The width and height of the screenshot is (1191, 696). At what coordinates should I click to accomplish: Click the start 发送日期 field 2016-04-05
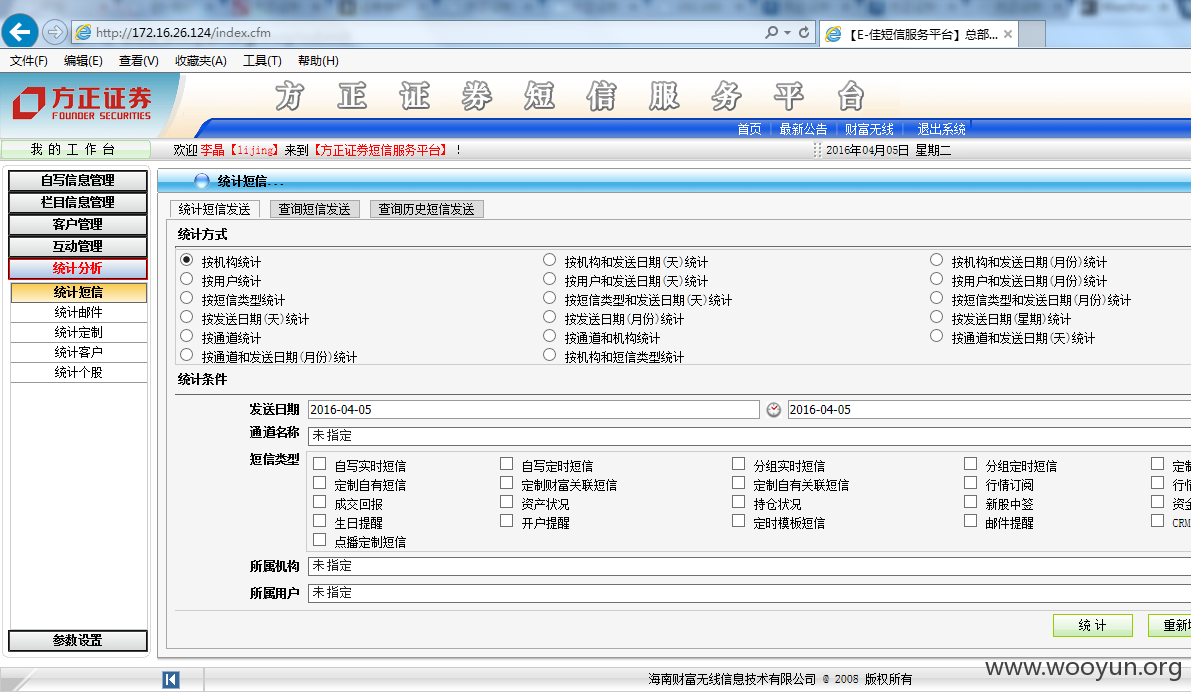(533, 410)
